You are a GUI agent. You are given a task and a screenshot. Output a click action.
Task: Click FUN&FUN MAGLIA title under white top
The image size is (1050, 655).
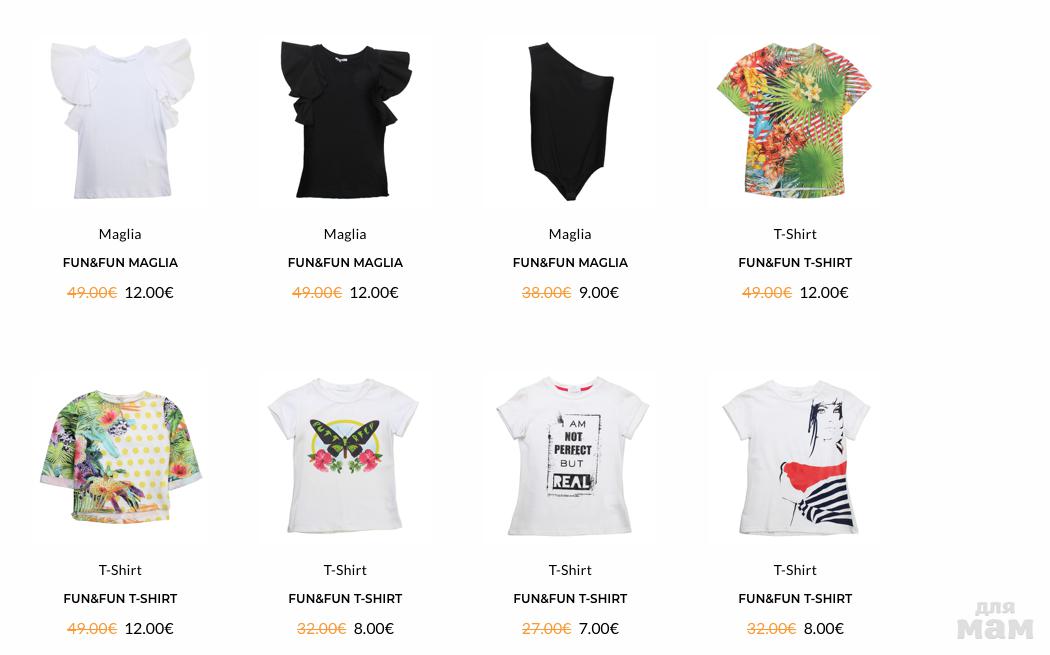click(x=121, y=263)
